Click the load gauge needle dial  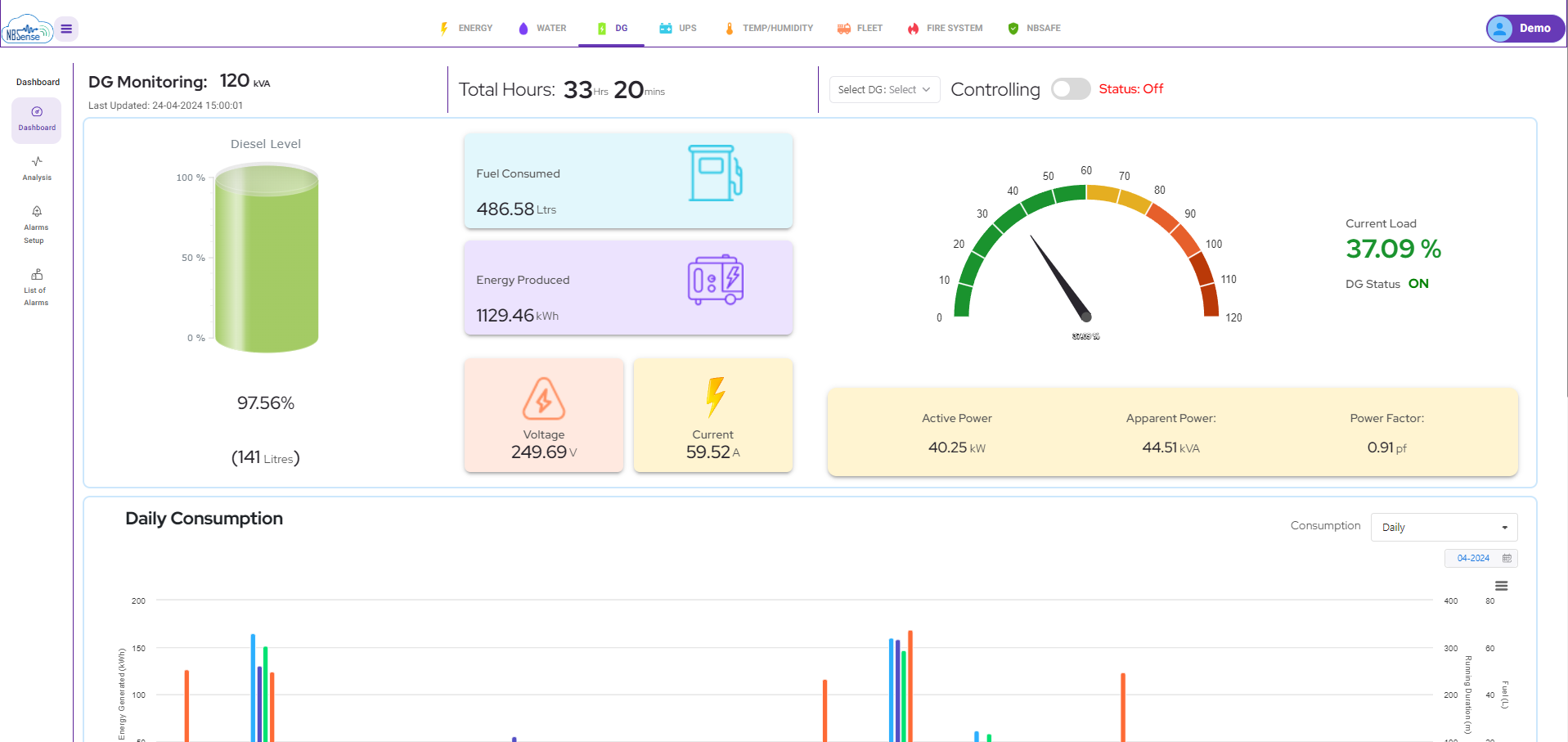1086,250
